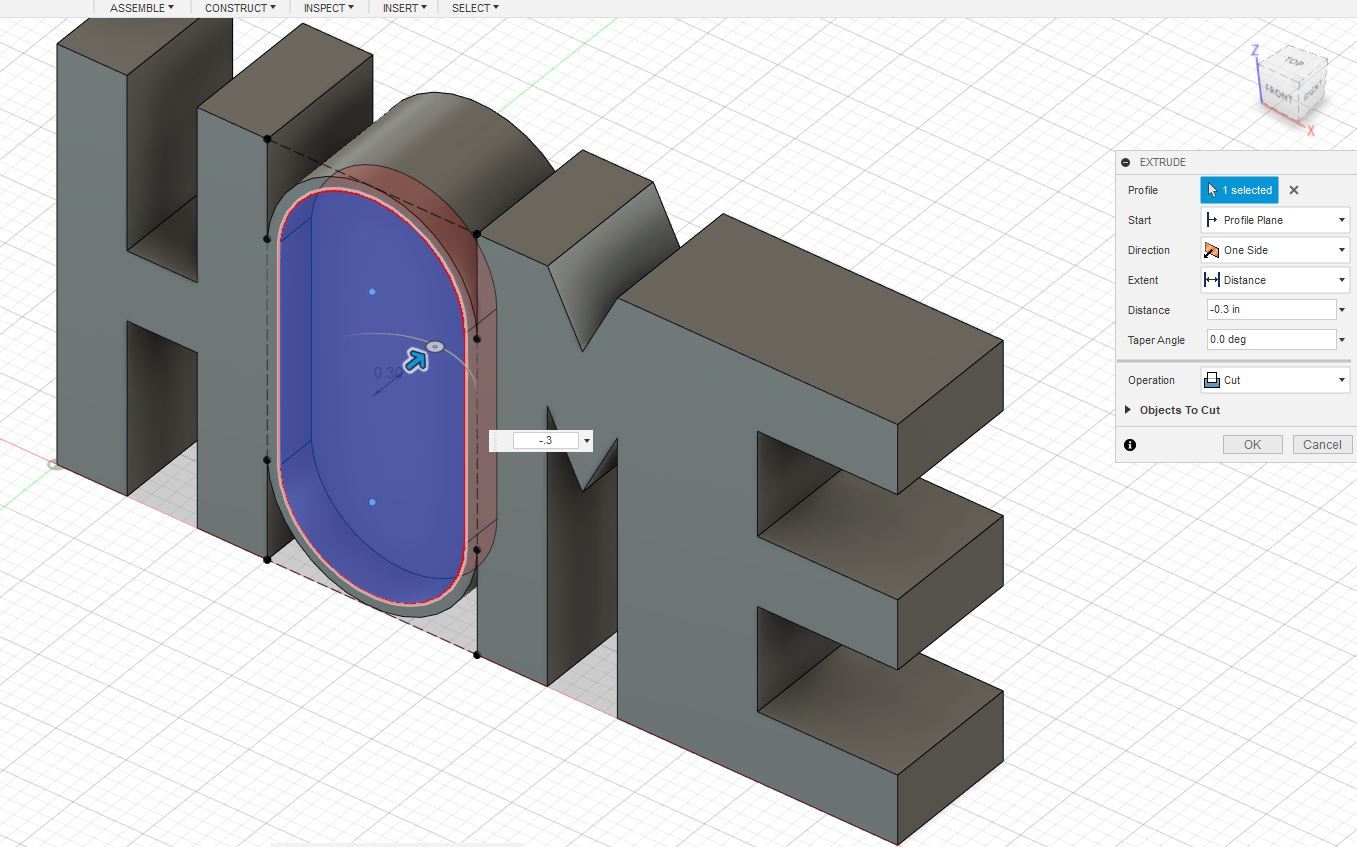Image resolution: width=1357 pixels, height=847 pixels.
Task: Collapse the EXTRUDE dialog with the minus icon
Action: 1126,162
